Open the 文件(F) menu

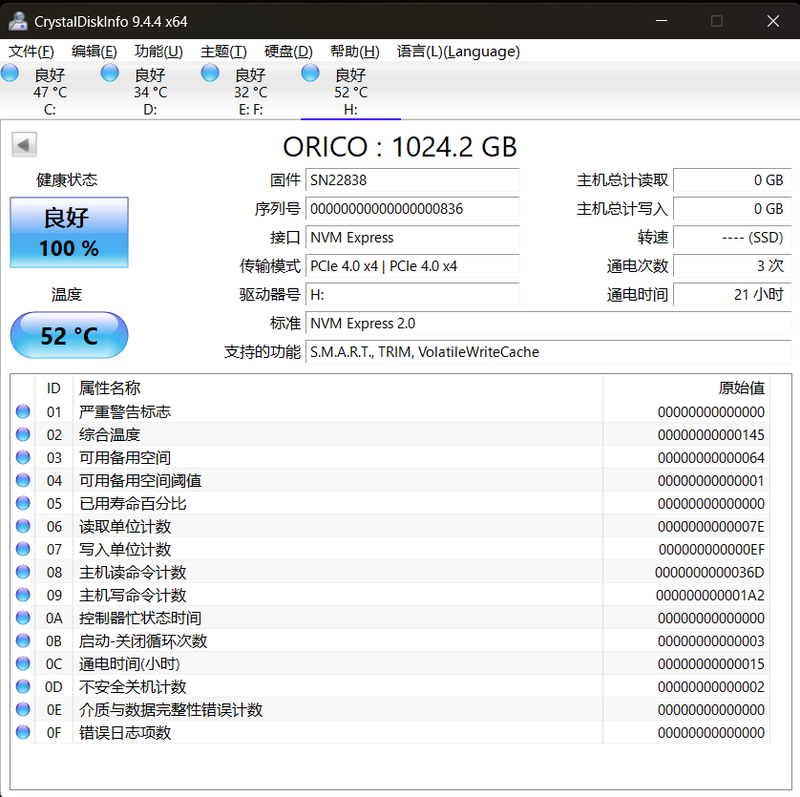pos(31,52)
